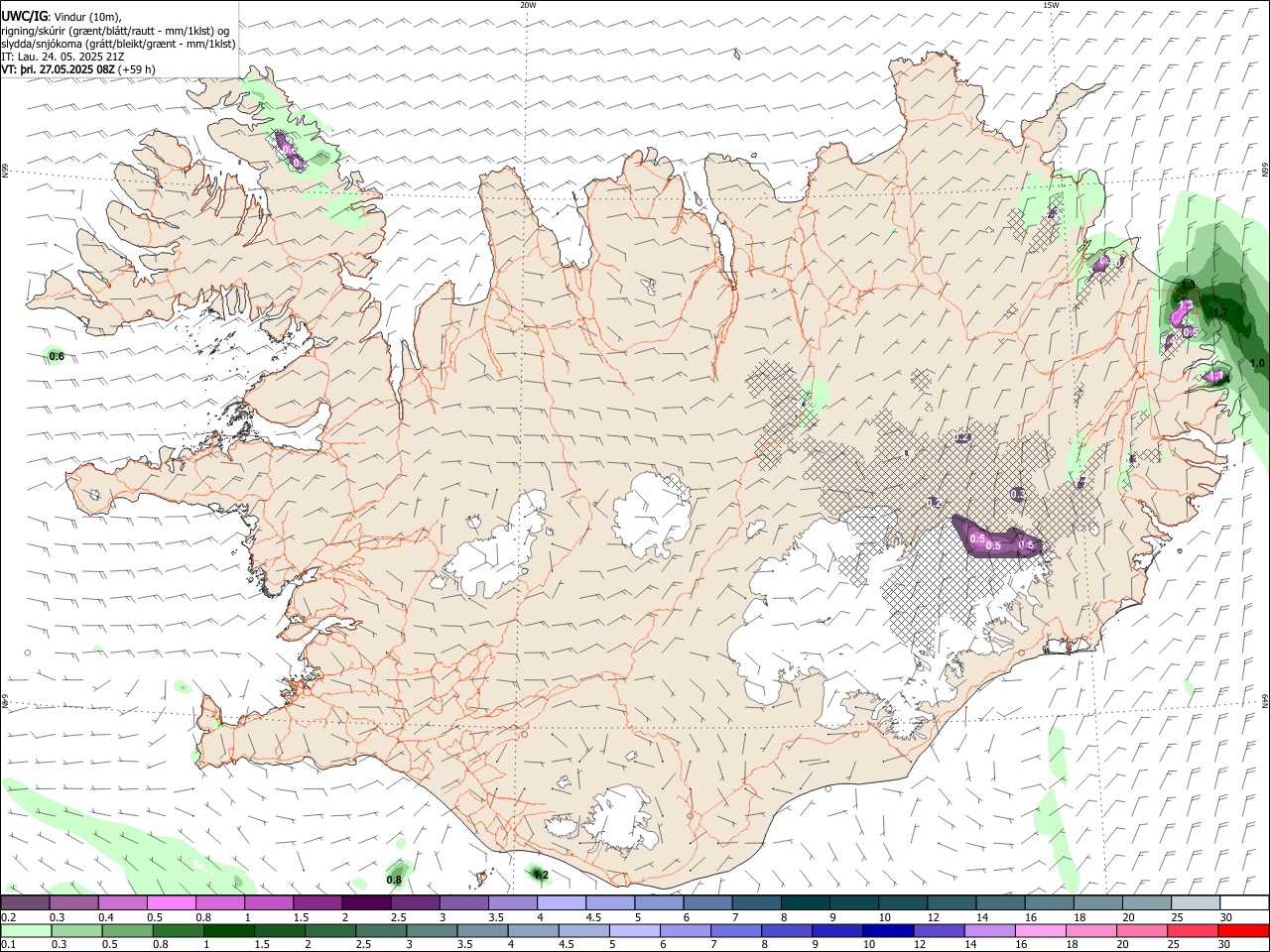Viewport: 1270px width, 952px height.
Task: Pick the pale green 0.1 swatch in lower legend
Action: (x=25, y=931)
